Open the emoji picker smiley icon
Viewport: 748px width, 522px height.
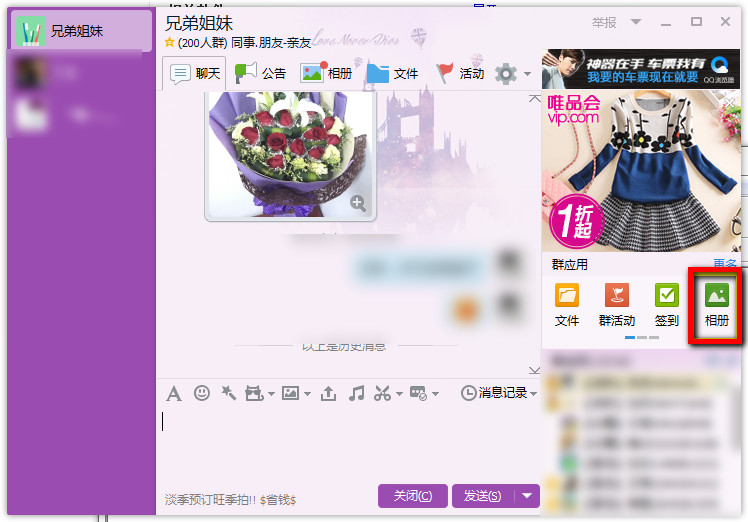click(x=202, y=393)
